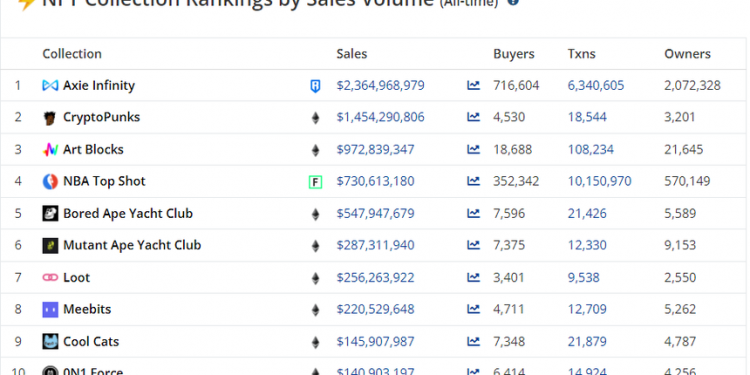Open Axie Infinity sales chart icon
This screenshot has width=750, height=375.
473,86
